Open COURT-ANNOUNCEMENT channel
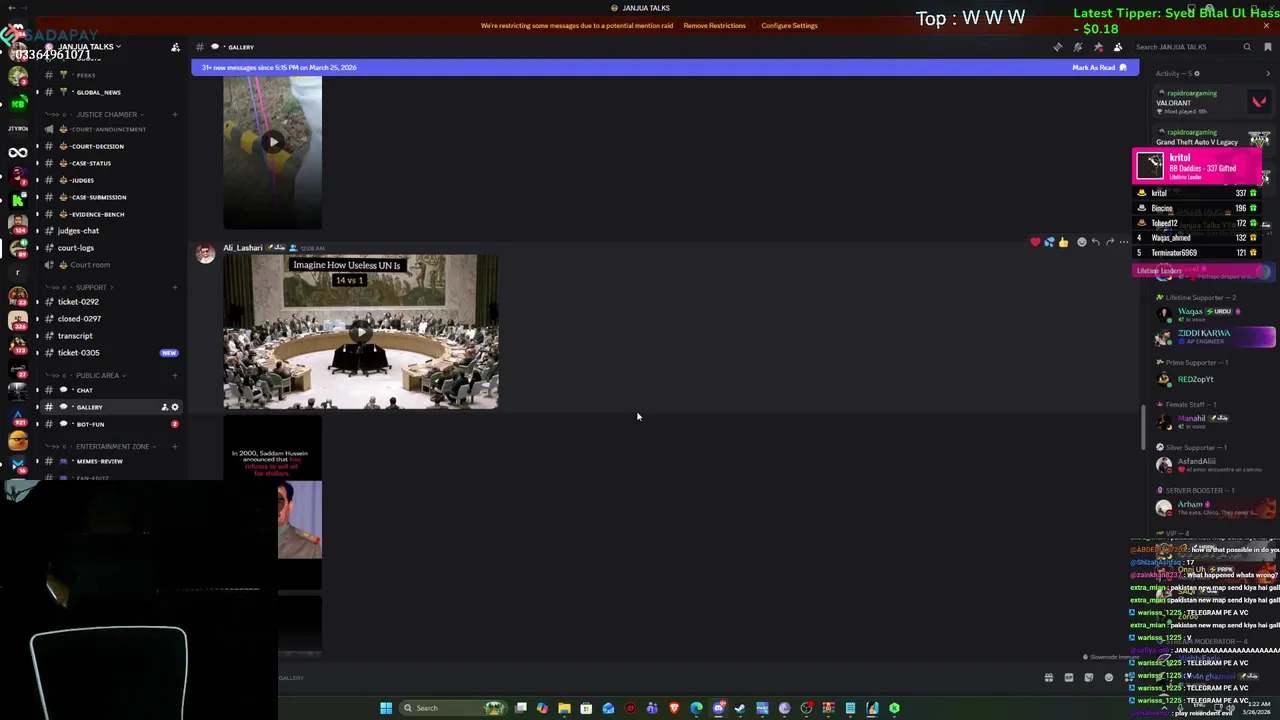Viewport: 1280px width, 720px height. click(x=110, y=129)
